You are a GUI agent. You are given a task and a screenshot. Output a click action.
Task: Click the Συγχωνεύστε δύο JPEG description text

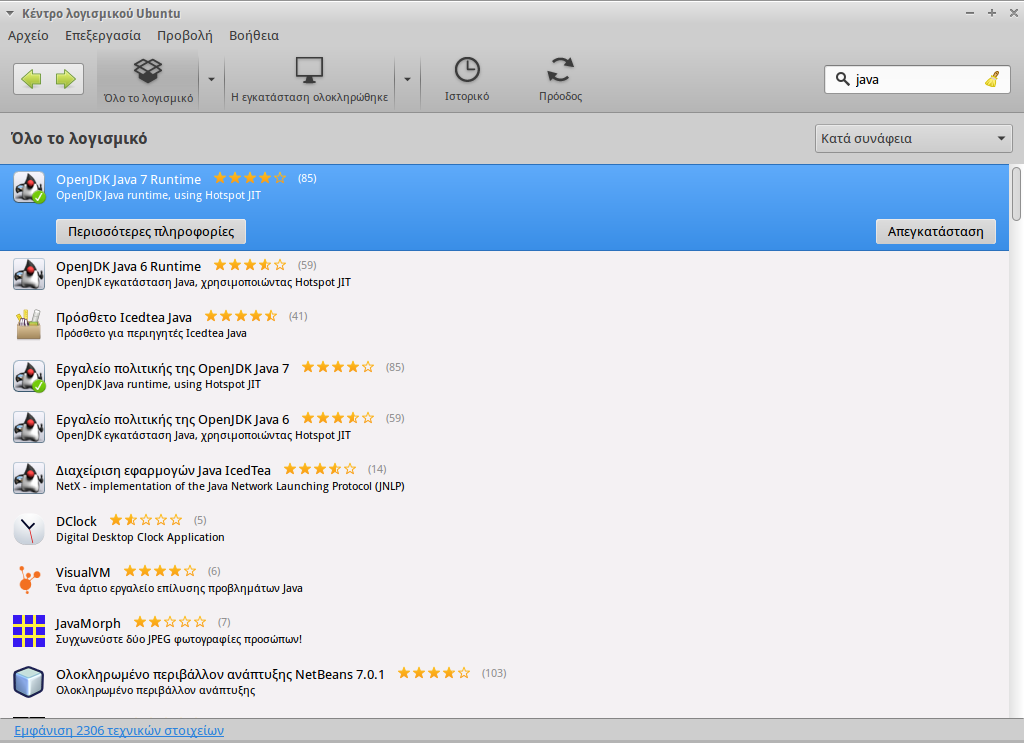[x=179, y=639]
